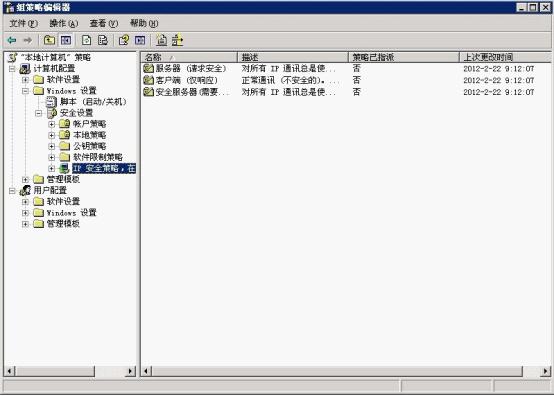554x396 pixels.
Task: Collapse the 安全设置 node
Action: click(x=39, y=113)
